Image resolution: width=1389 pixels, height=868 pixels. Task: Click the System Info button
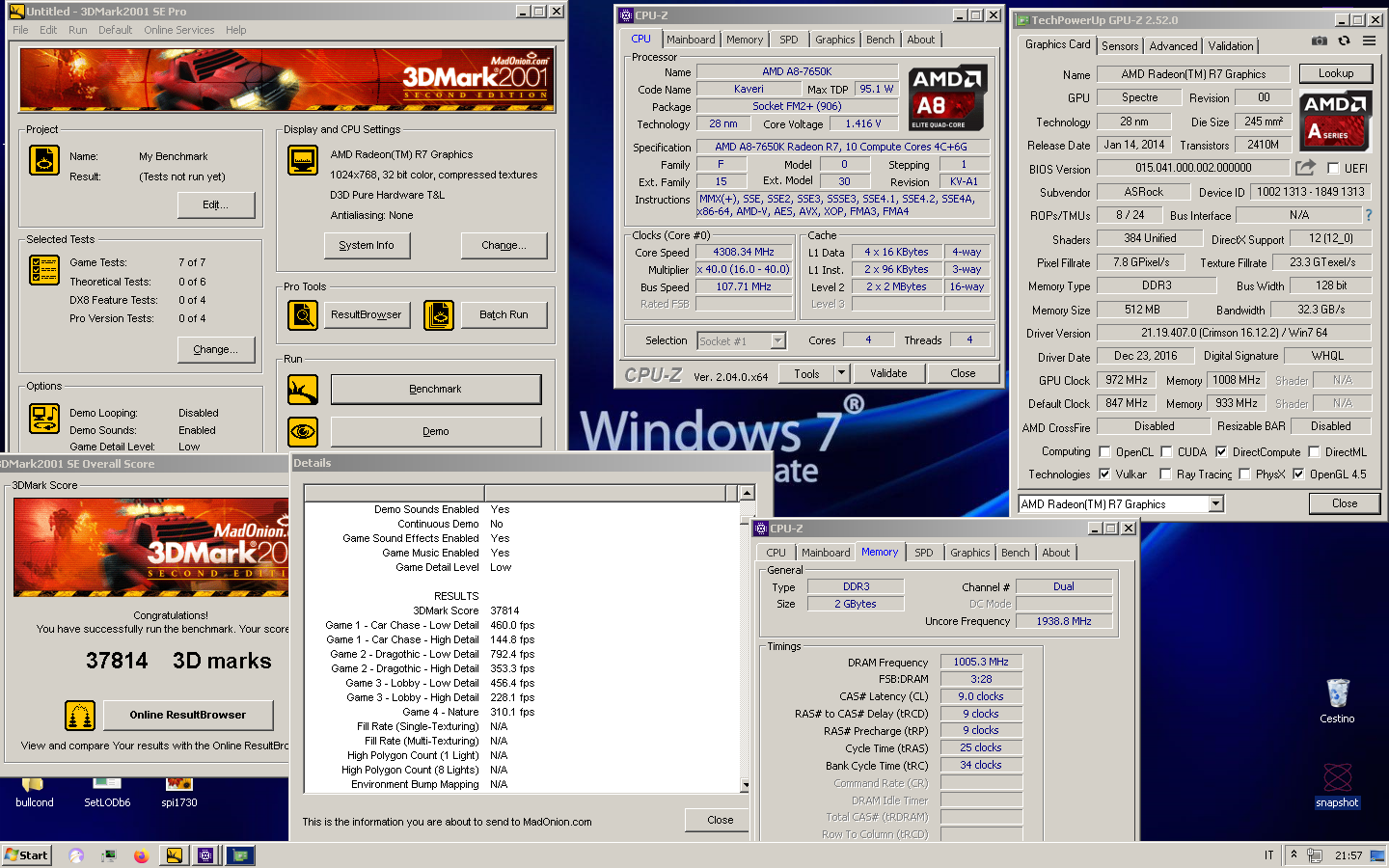click(367, 245)
